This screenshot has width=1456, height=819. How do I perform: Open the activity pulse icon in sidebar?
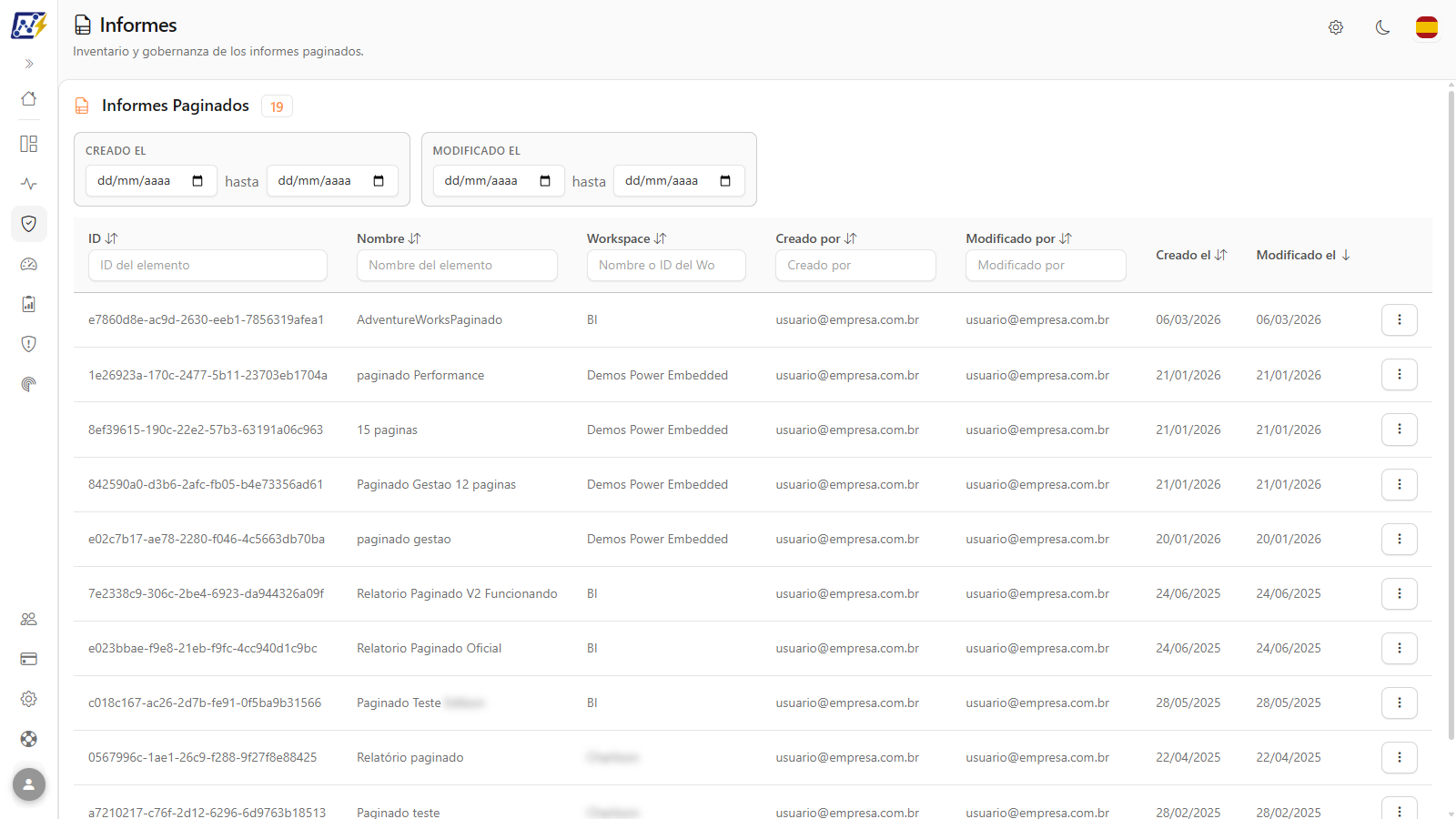[x=29, y=184]
